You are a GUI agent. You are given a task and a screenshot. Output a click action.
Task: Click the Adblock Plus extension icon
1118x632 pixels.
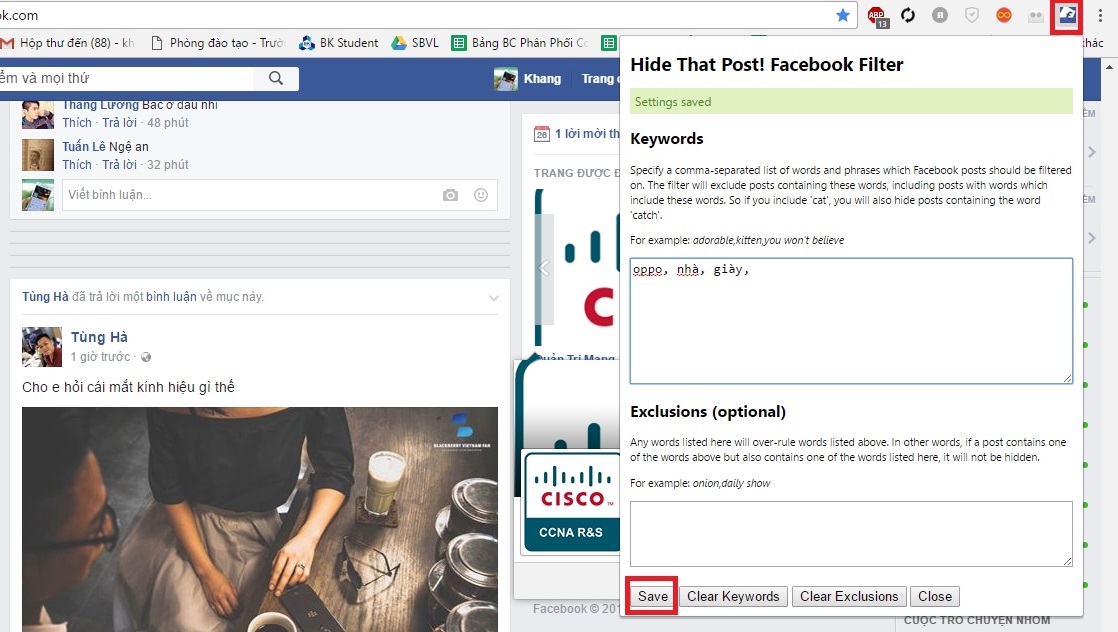[876, 15]
